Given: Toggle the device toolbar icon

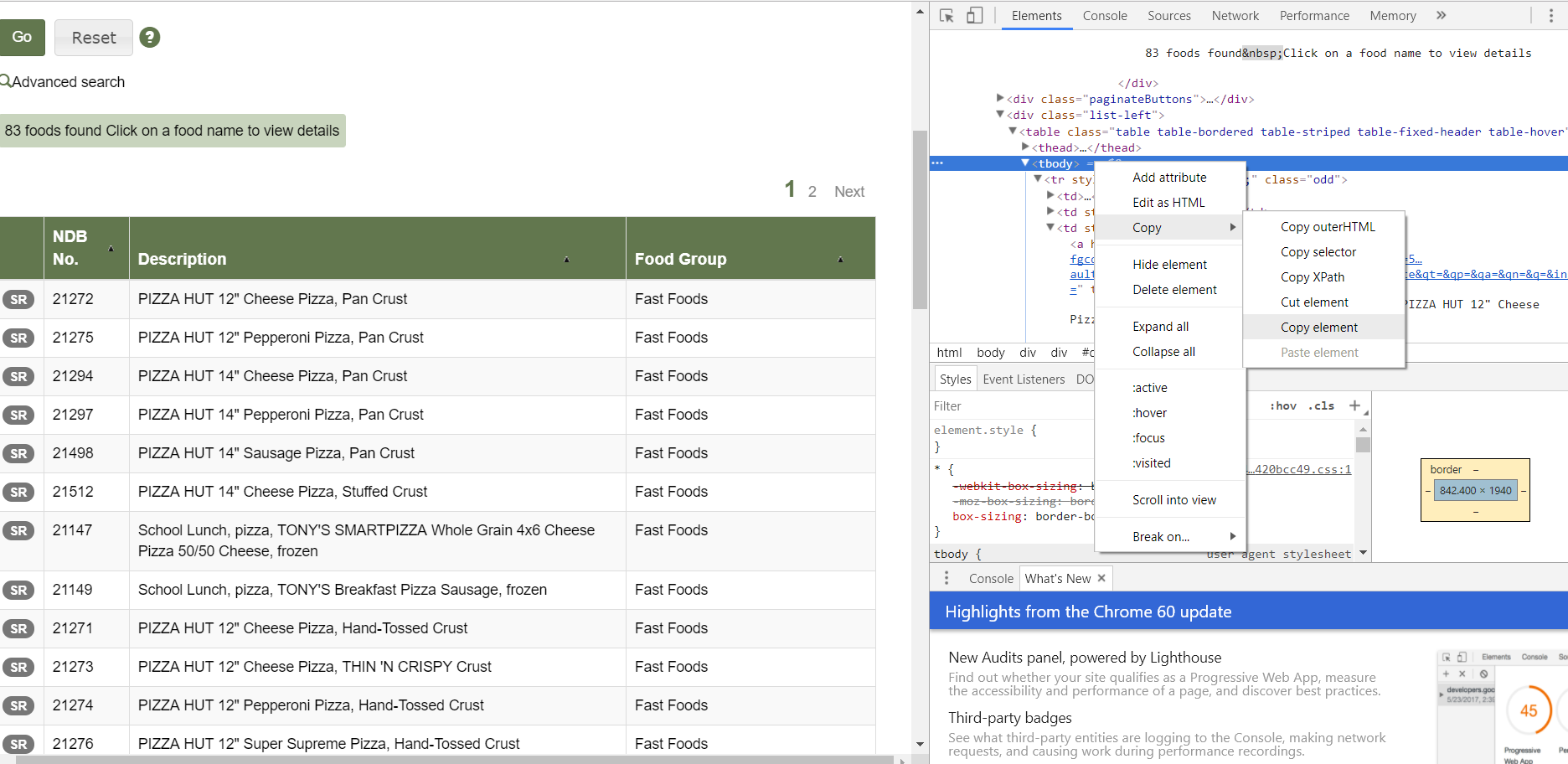Looking at the screenshot, I should click(974, 16).
